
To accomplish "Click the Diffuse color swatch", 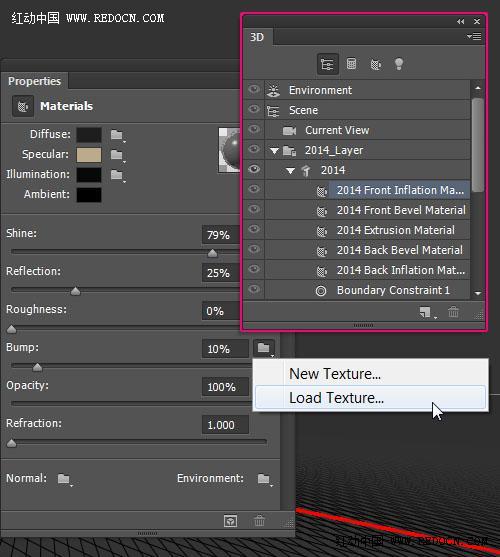I will (89, 135).
